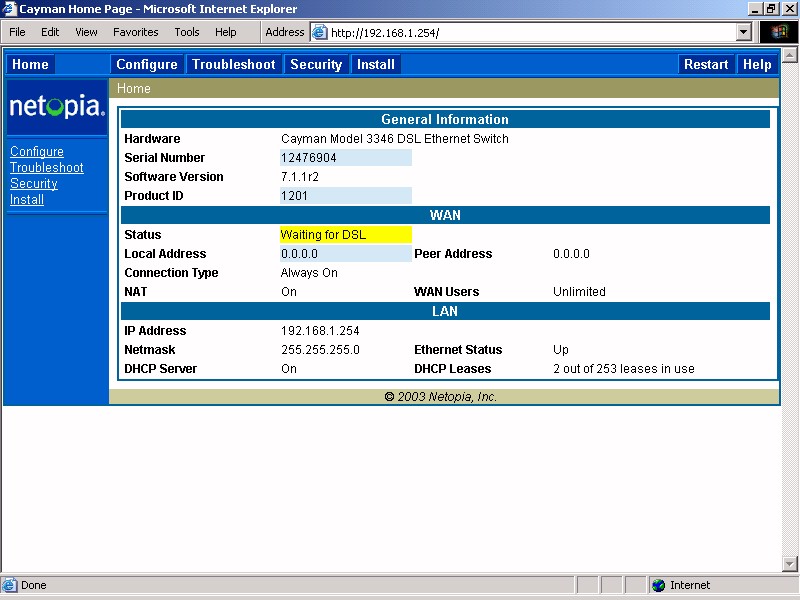Follow the Install link in the sidebar
This screenshot has height=600, width=800.
click(x=27, y=199)
